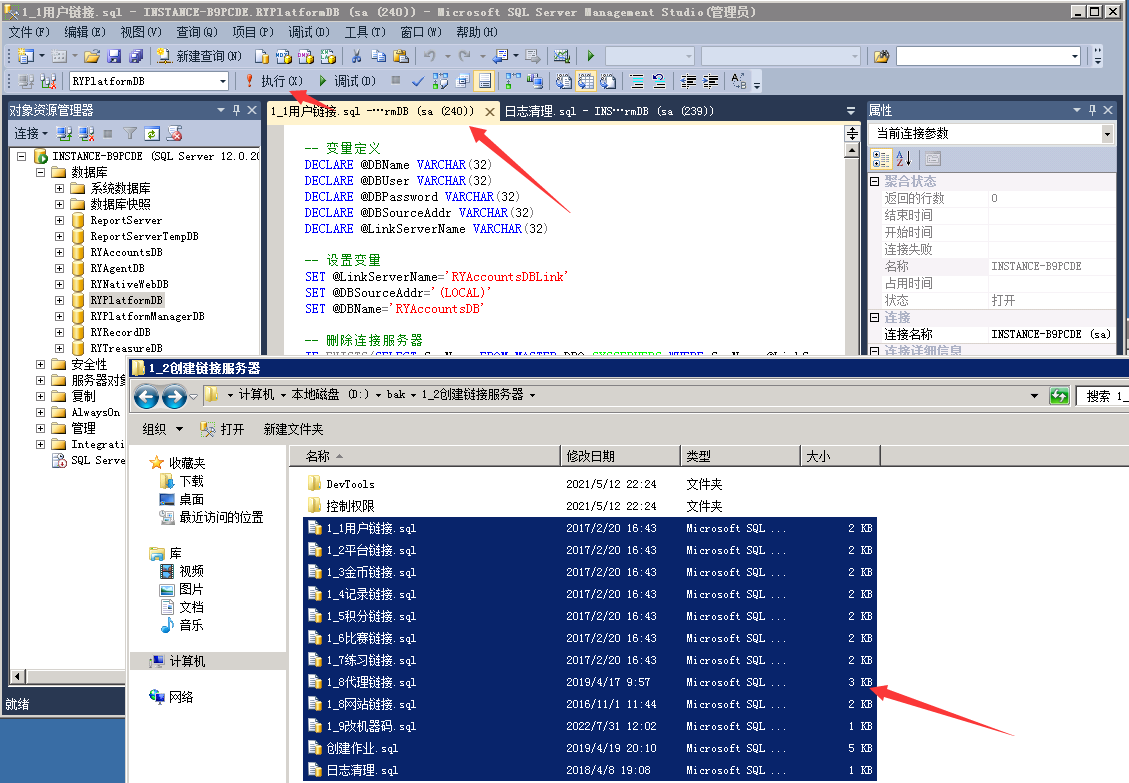Open the 文件(F) File menu
1129x783 pixels.
pyautogui.click(x=29, y=32)
